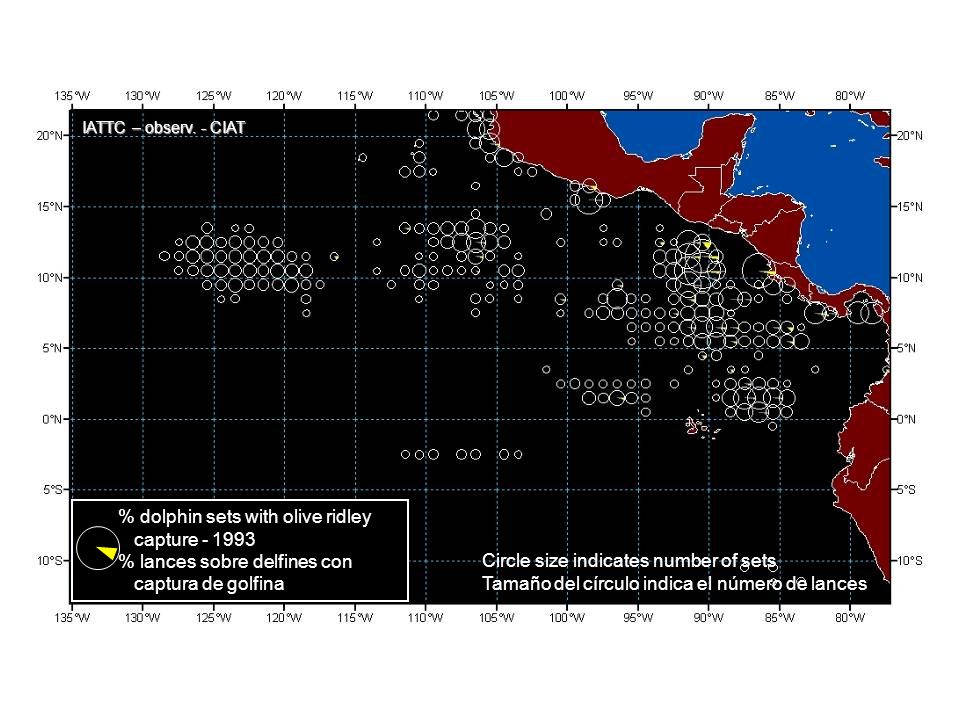Viewport: 960px width, 720px height.
Task: Click the 90°W label on the top axis
Action: click(708, 96)
